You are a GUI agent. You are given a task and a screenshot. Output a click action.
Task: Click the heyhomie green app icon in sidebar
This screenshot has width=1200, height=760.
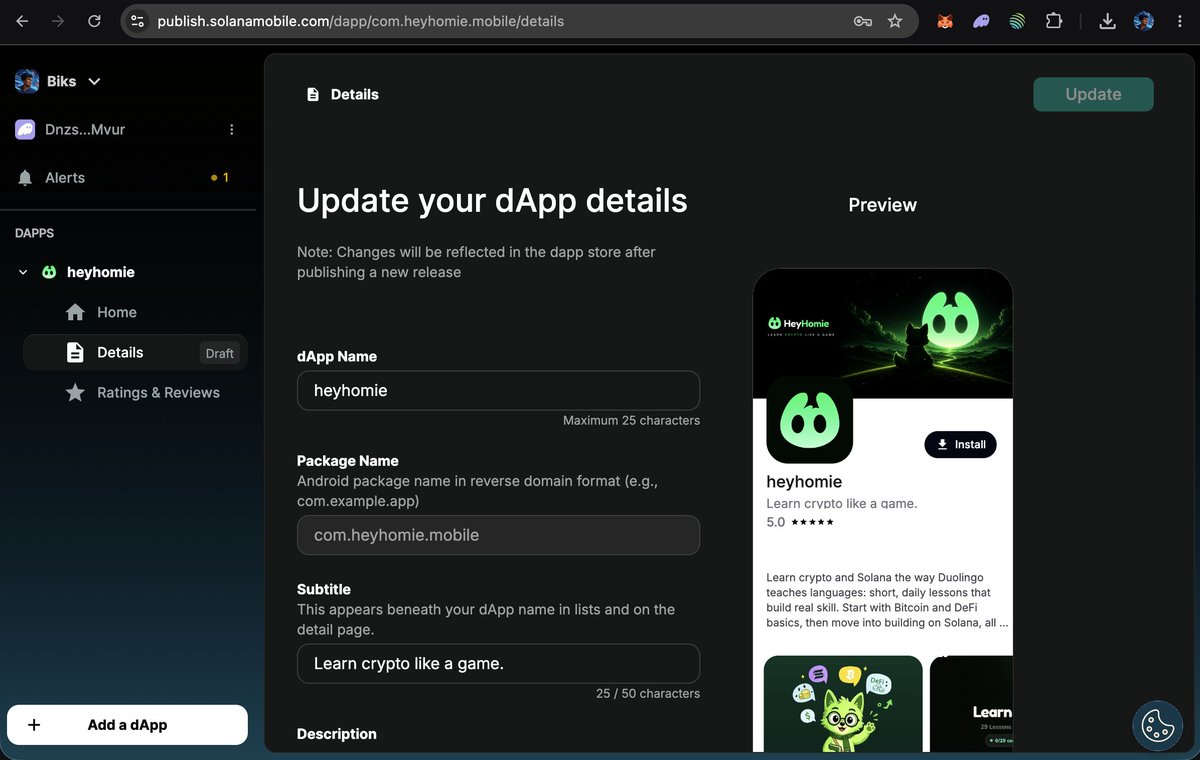pyautogui.click(x=48, y=272)
